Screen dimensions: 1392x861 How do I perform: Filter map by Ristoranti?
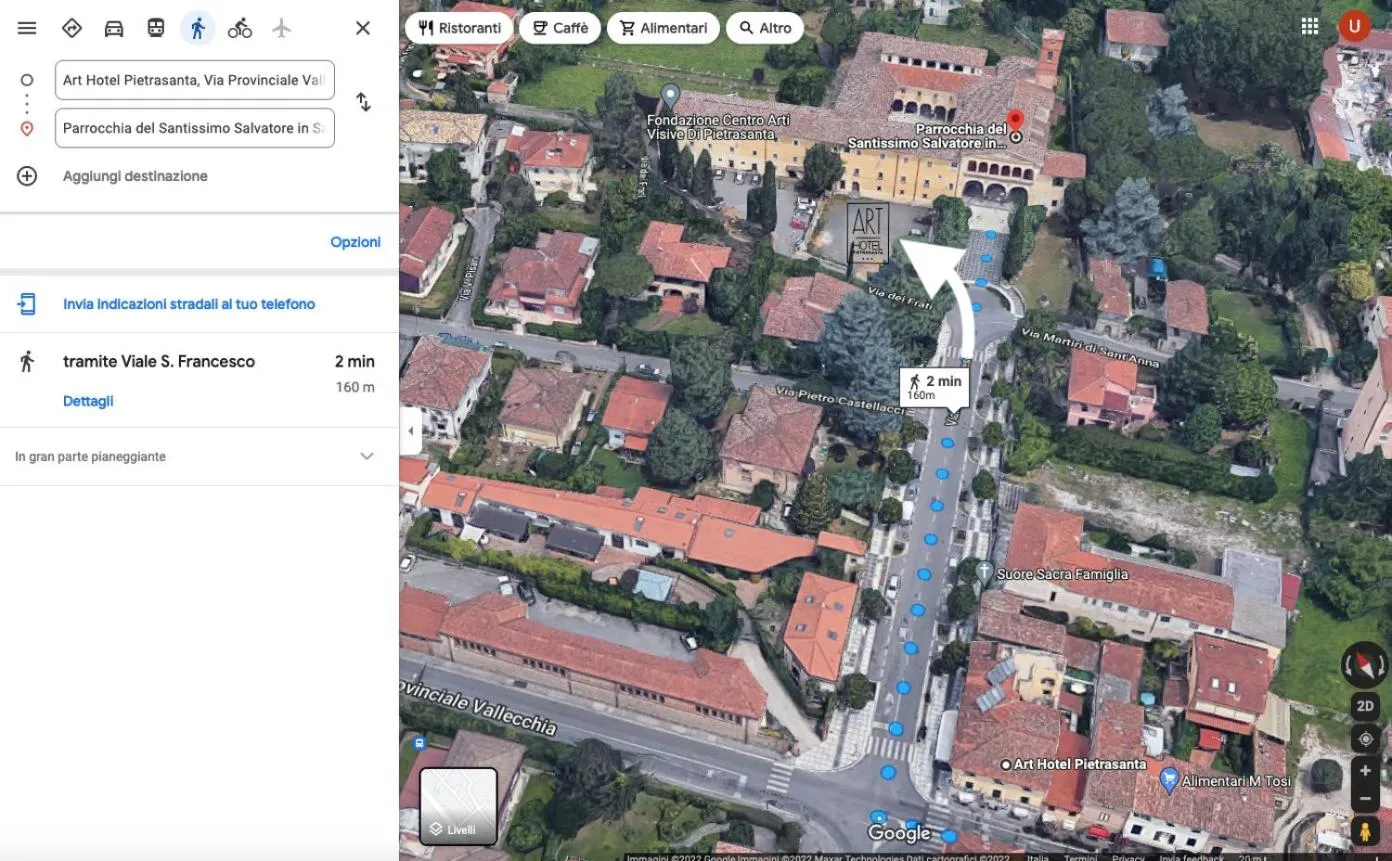click(x=458, y=28)
